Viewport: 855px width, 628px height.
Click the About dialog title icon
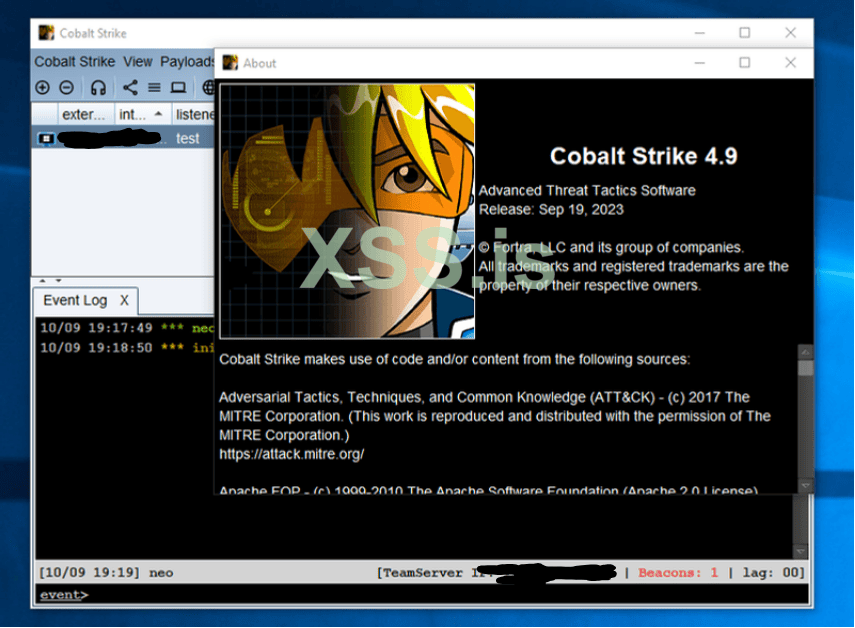tap(230, 63)
